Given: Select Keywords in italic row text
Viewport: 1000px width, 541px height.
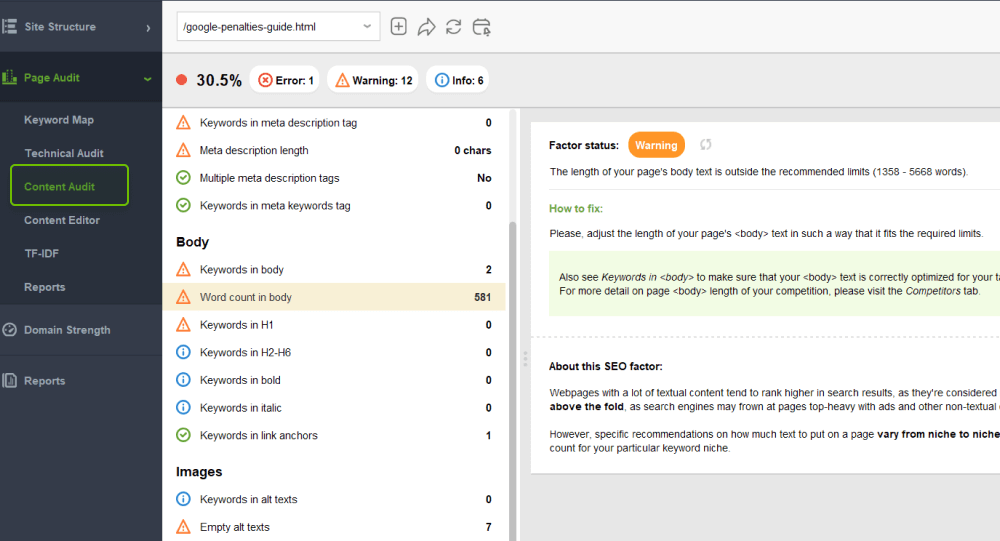Looking at the screenshot, I should click(x=241, y=407).
